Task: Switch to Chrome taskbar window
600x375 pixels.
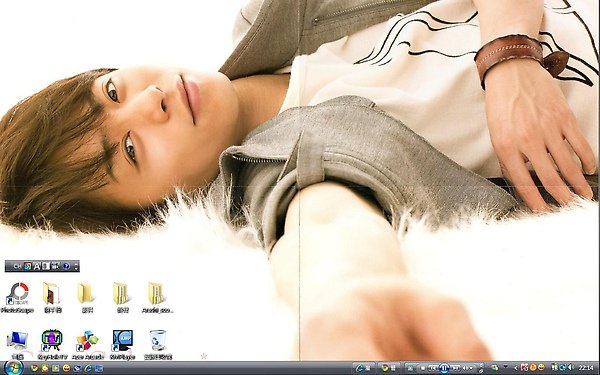Action: [x=389, y=368]
